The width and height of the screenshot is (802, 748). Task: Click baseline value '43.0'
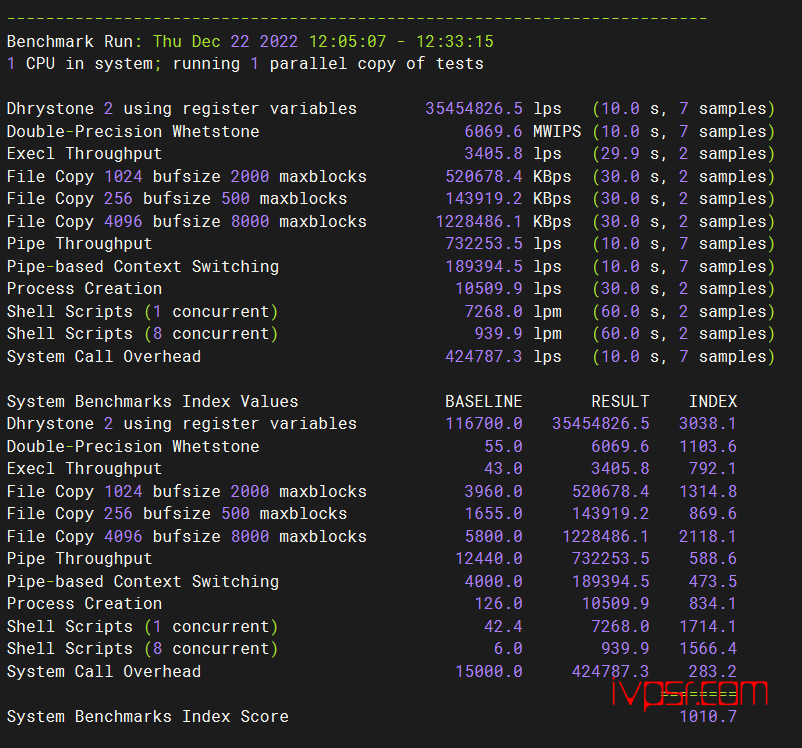[x=503, y=469]
